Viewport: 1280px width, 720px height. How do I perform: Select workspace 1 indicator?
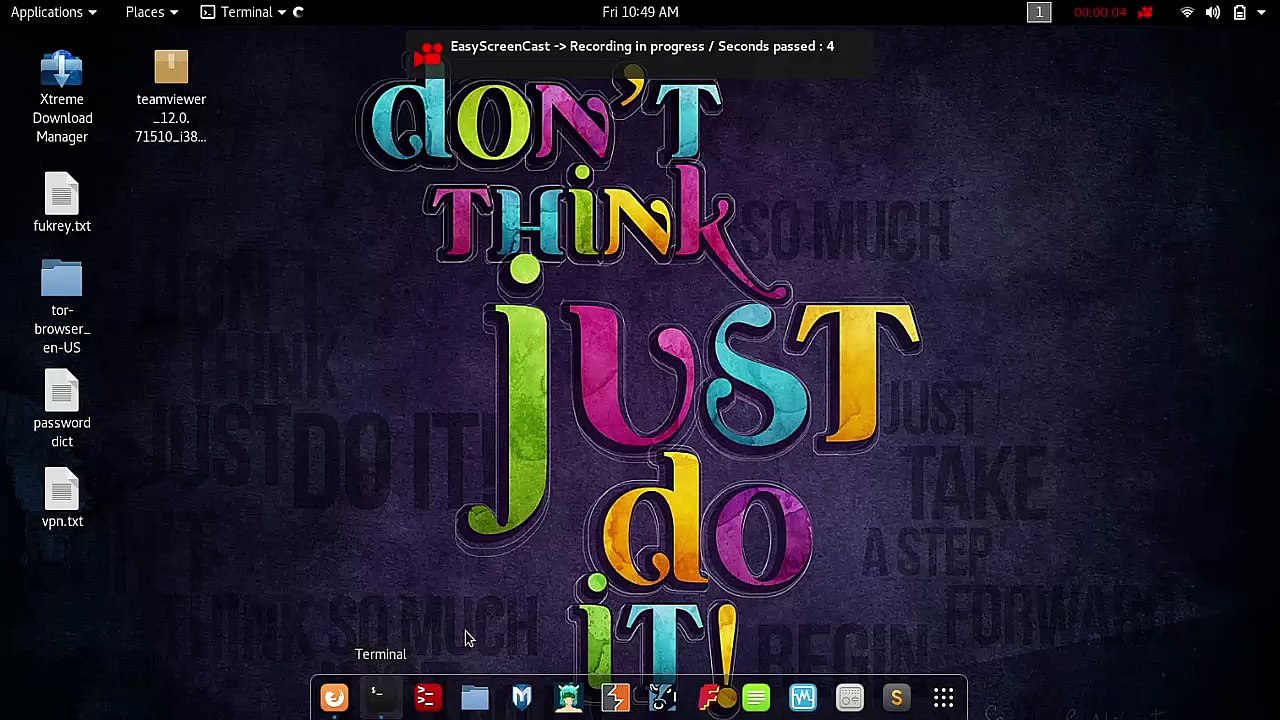click(1039, 12)
